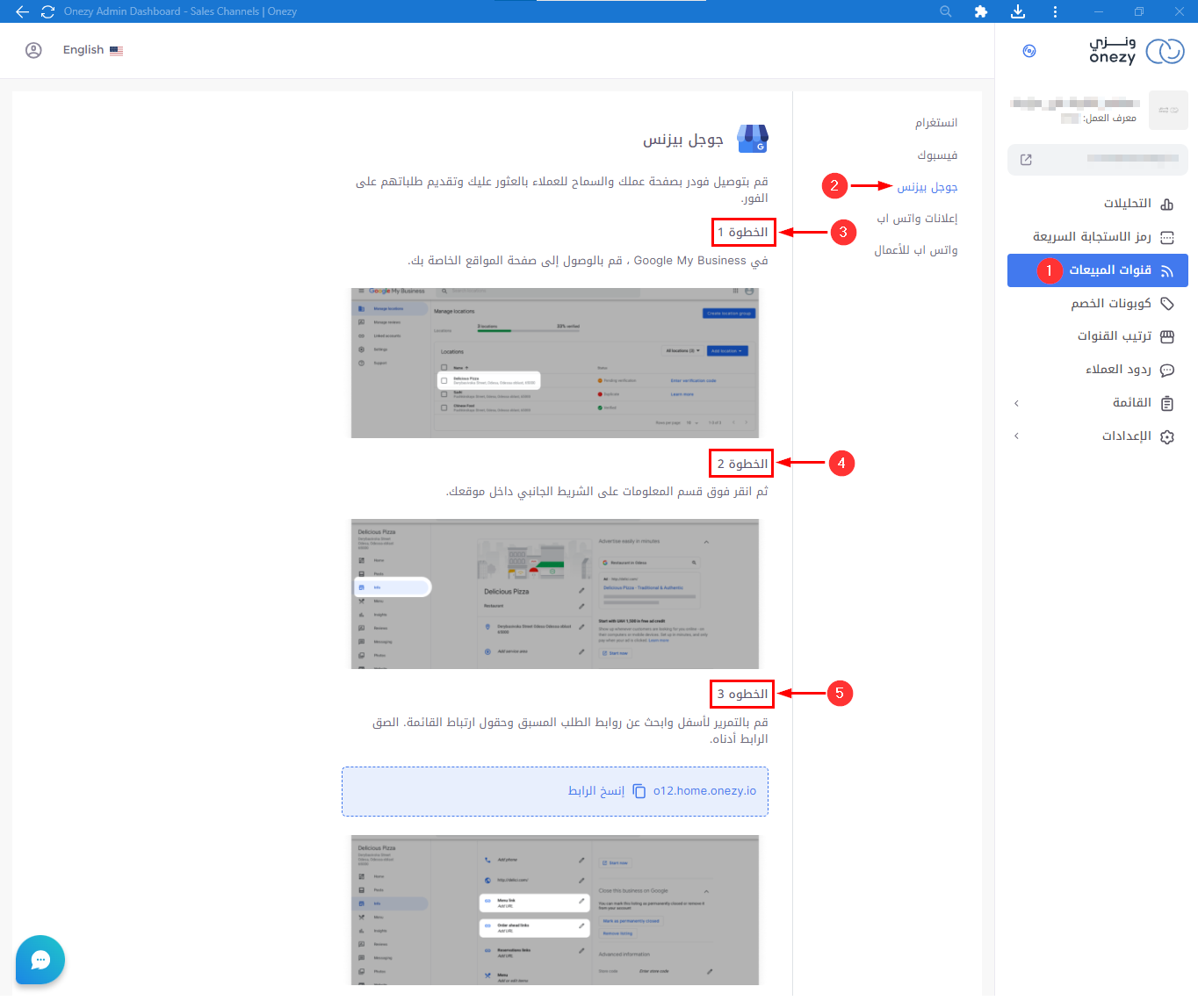Open the three-dot browser menu
Image resolution: width=1198 pixels, height=1008 pixels.
pyautogui.click(x=1055, y=11)
